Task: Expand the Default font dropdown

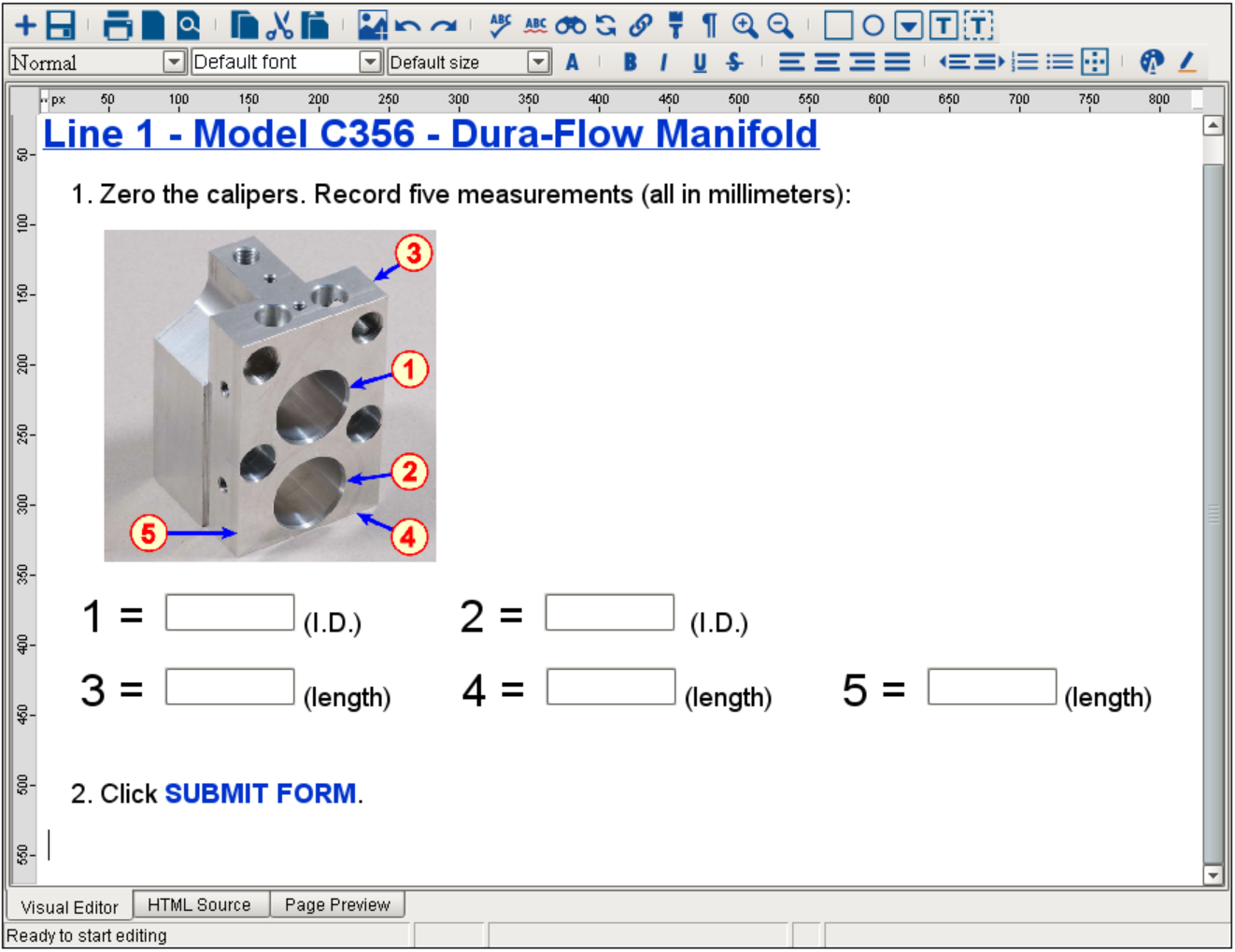Action: [371, 63]
